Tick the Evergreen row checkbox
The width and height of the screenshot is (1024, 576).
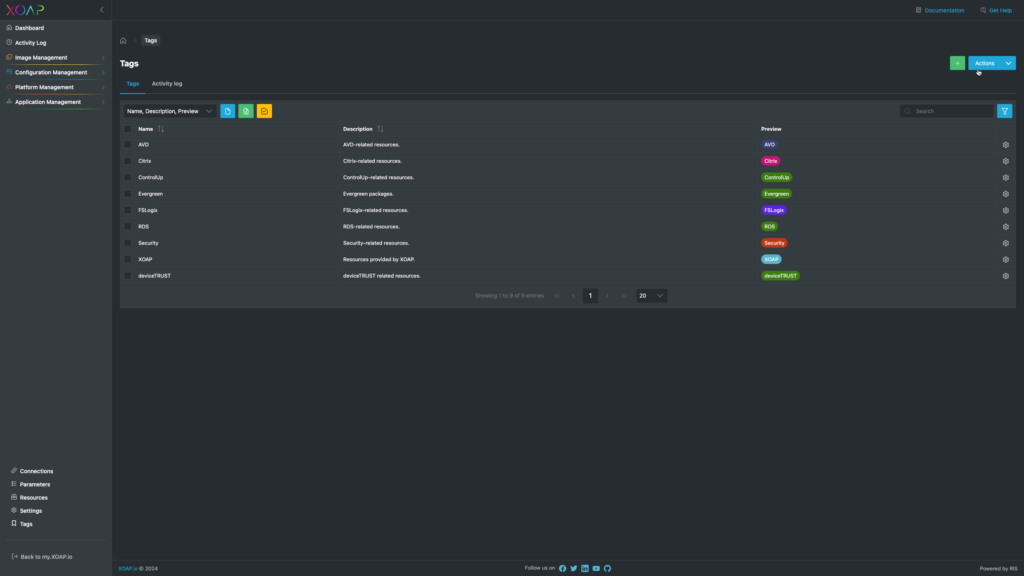point(128,194)
